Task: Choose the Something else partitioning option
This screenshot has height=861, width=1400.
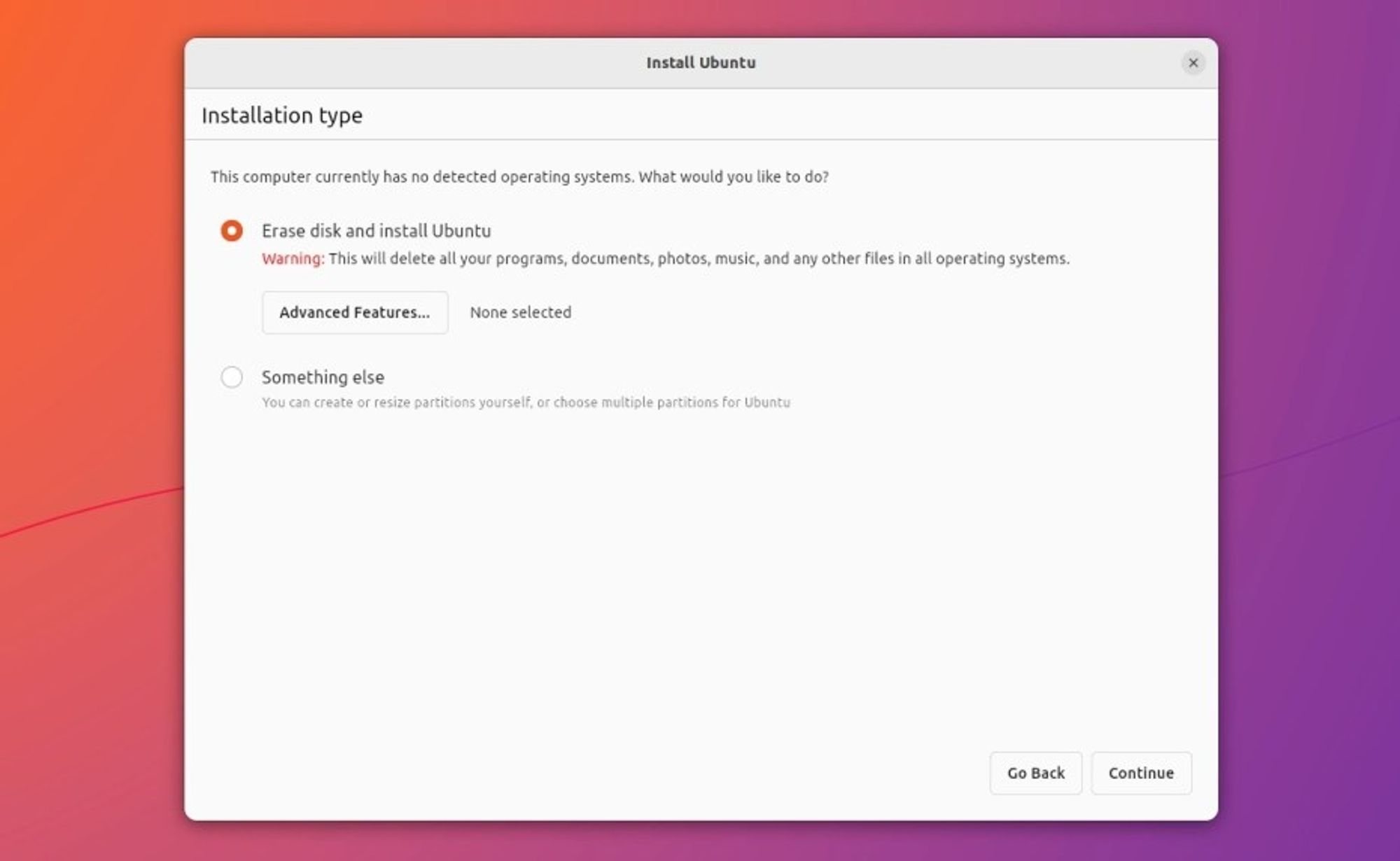Action: tap(231, 377)
